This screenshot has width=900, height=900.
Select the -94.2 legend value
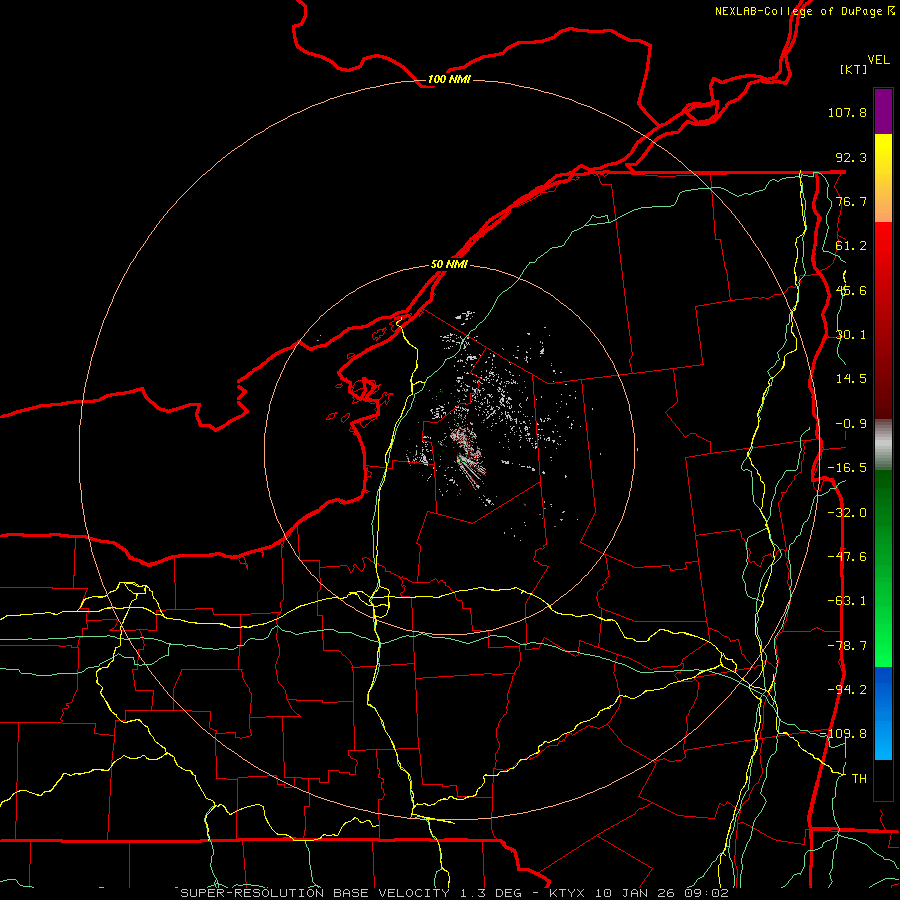tap(847, 690)
